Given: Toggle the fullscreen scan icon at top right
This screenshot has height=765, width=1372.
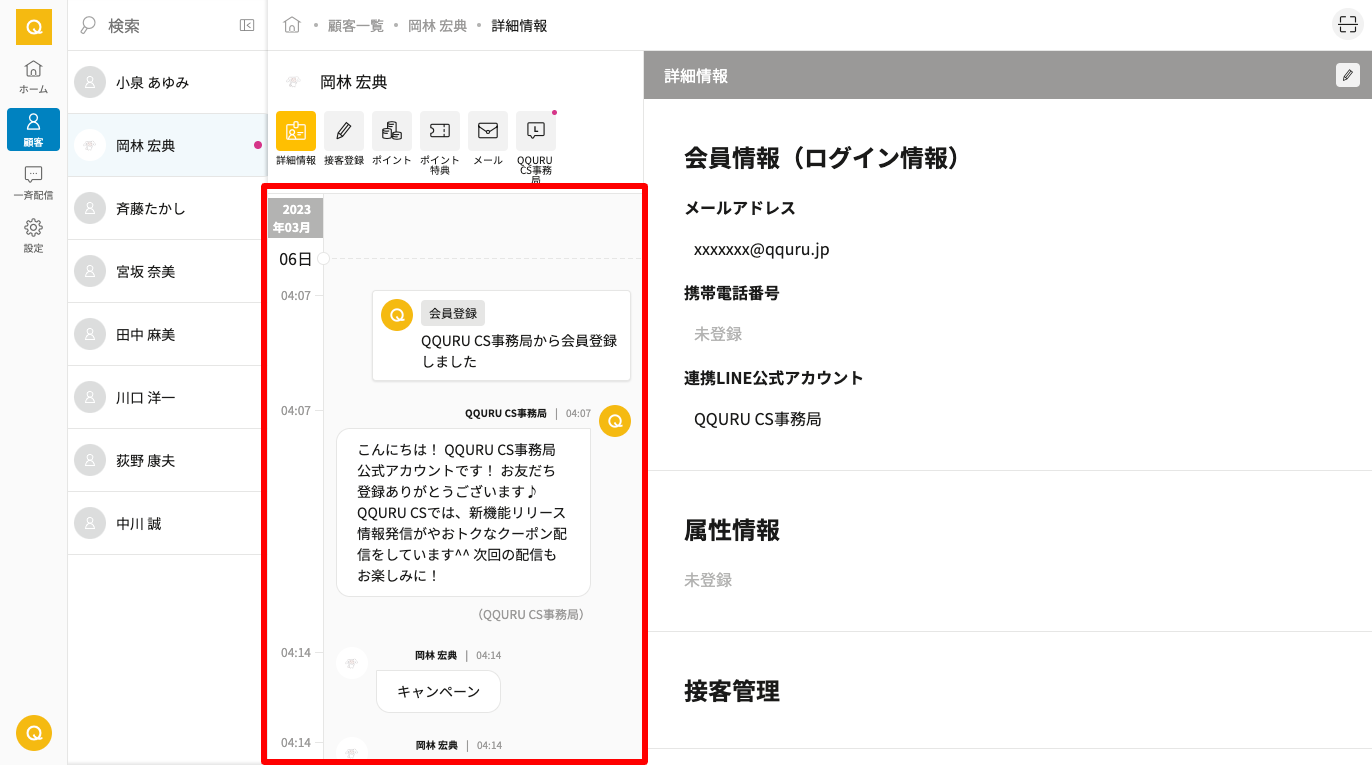Looking at the screenshot, I should tap(1347, 25).
